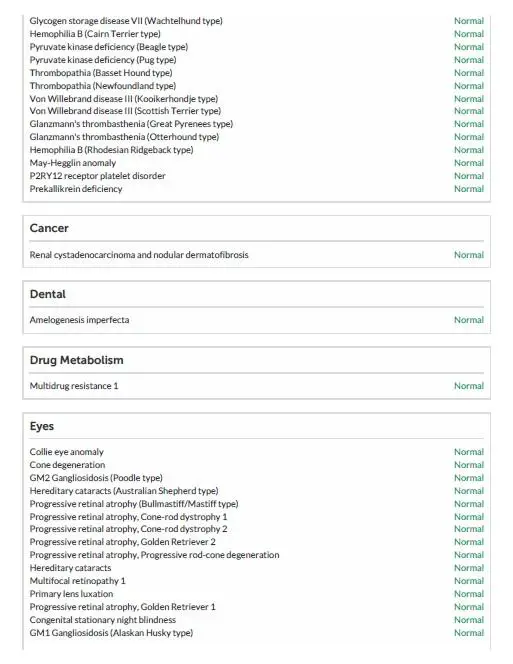Click Hemophilia B (Cairn Terrier type)

(x=95, y=34)
